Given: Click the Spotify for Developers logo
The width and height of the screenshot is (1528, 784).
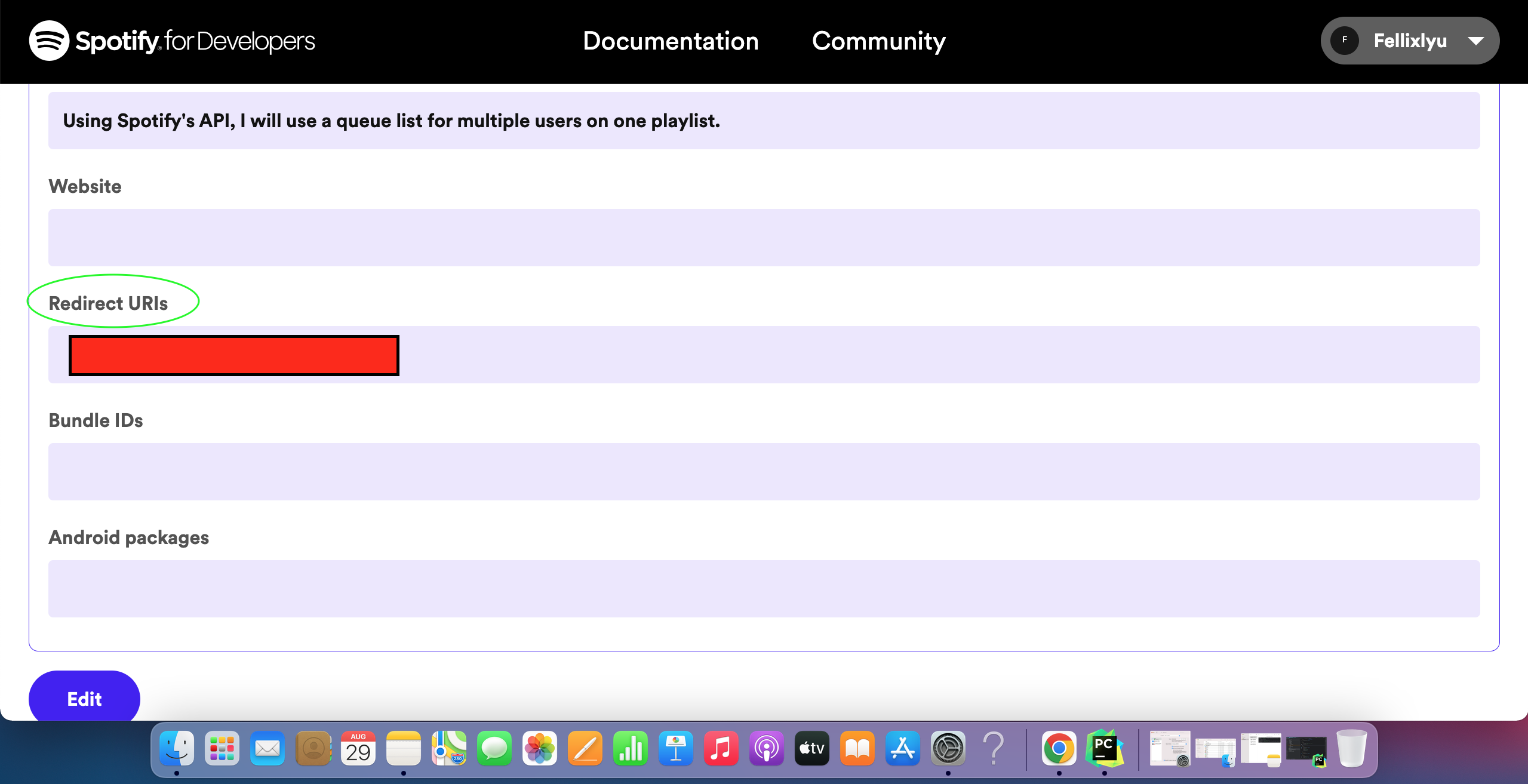Looking at the screenshot, I should 172,41.
